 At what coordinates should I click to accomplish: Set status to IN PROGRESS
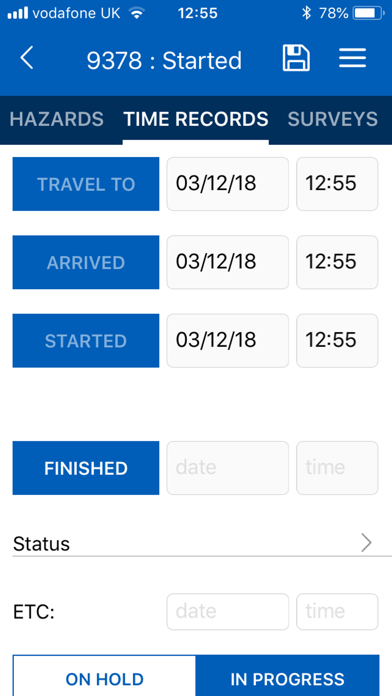pyautogui.click(x=287, y=675)
